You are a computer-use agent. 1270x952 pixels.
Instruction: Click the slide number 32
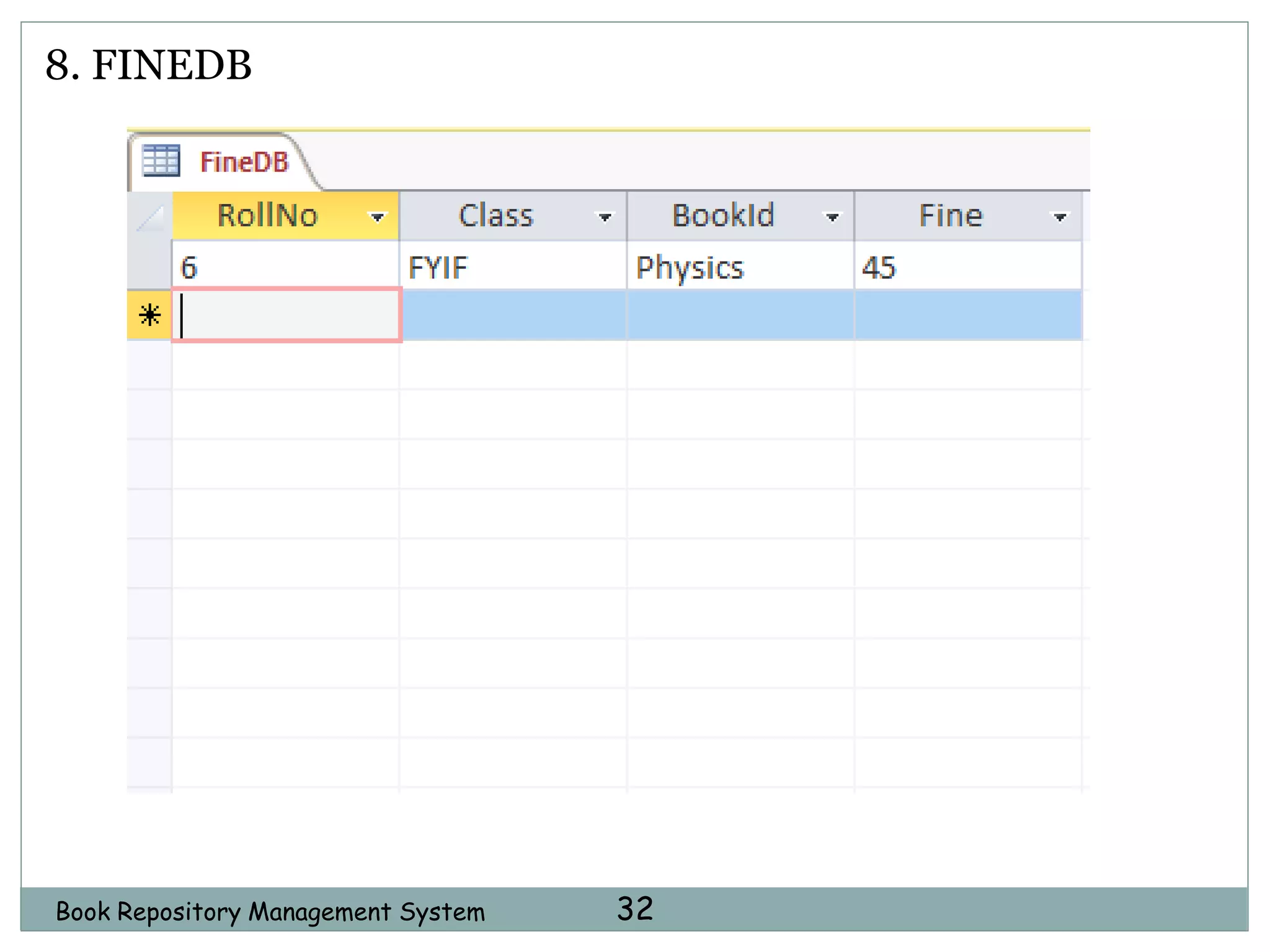(635, 909)
